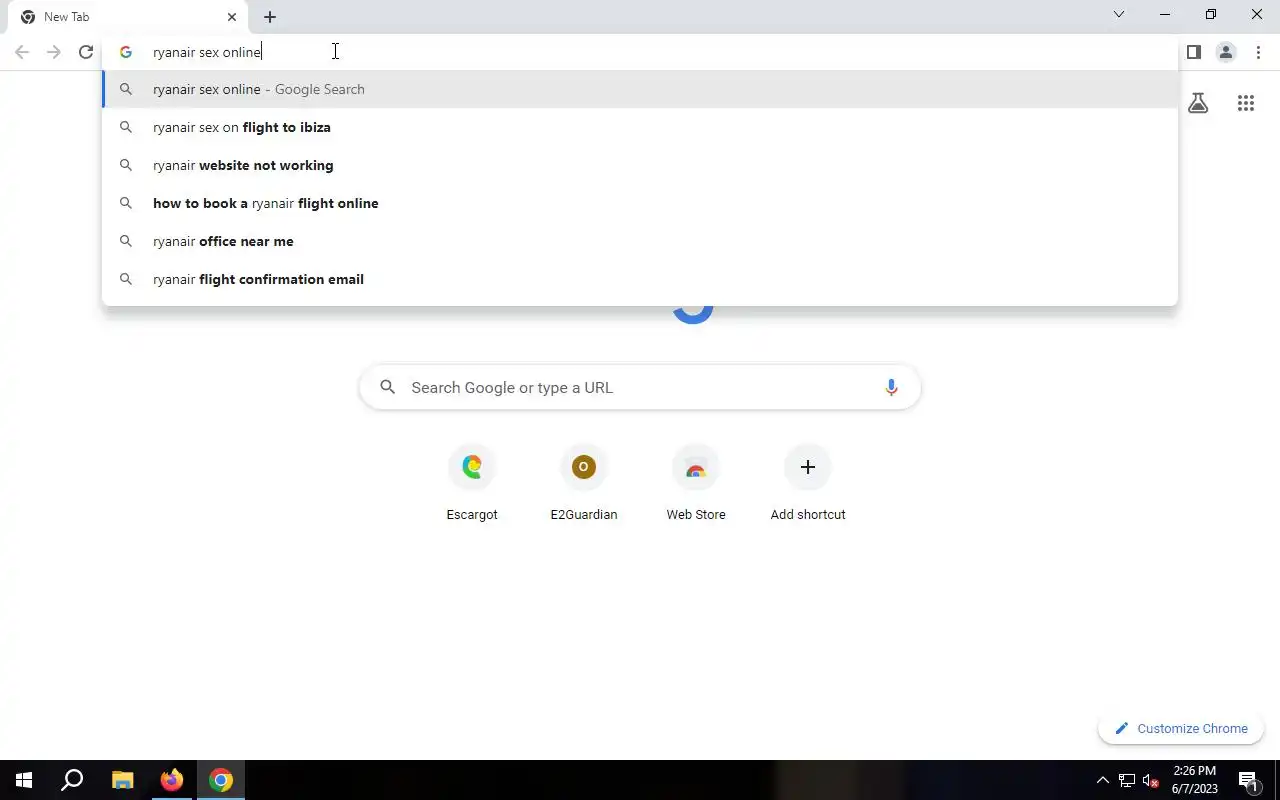Open the Web Store shortcut
The width and height of the screenshot is (1280, 800).
pyautogui.click(x=696, y=485)
